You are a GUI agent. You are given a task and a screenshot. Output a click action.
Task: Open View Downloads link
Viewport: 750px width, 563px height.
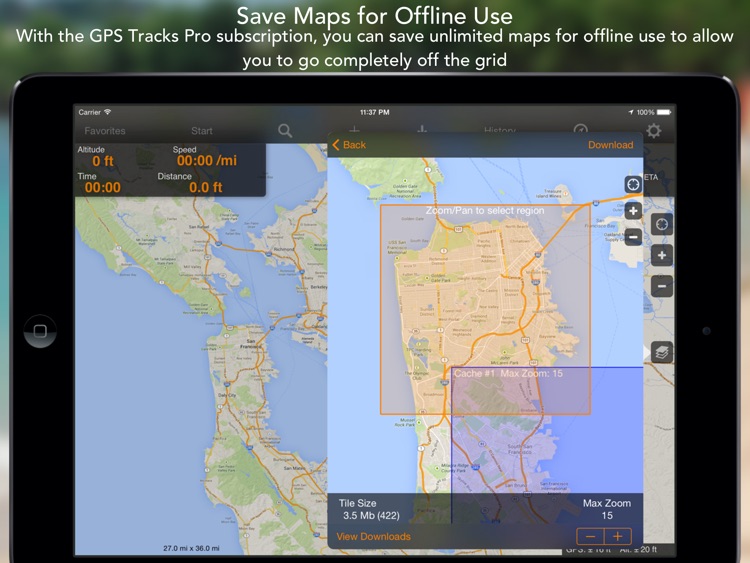pyautogui.click(x=373, y=537)
